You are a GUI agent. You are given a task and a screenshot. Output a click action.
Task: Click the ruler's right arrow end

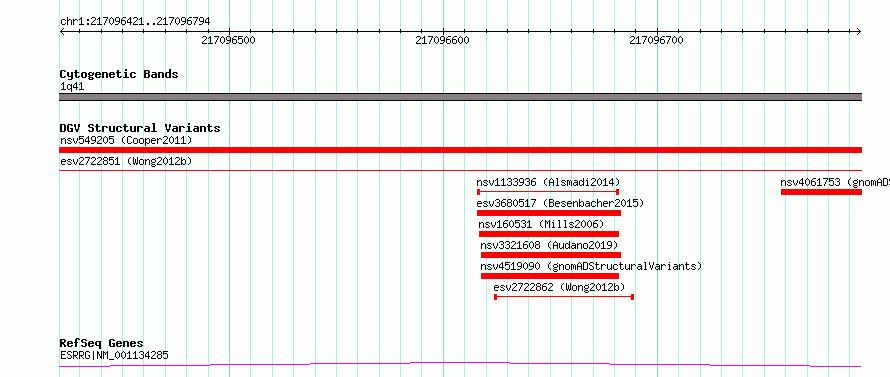coord(859,31)
